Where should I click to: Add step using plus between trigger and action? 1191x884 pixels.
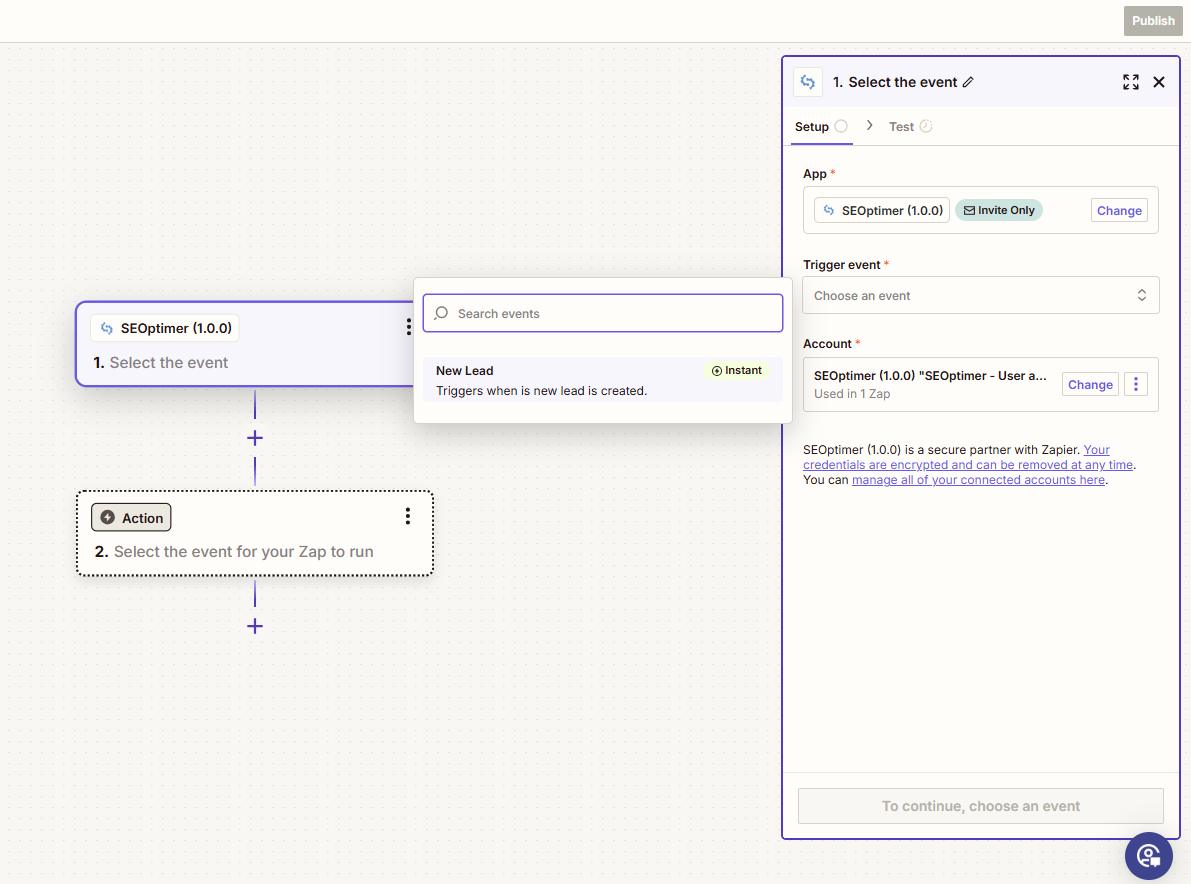255,438
